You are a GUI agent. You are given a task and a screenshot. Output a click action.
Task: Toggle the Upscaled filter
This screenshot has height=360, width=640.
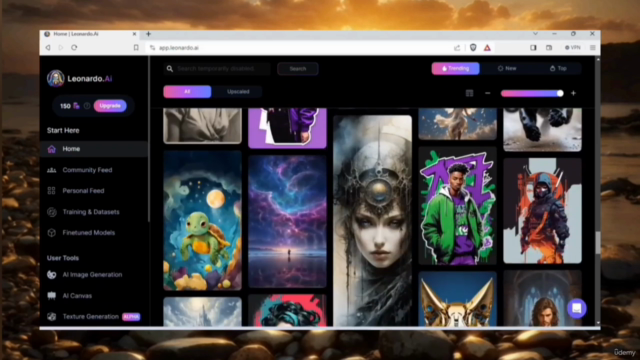238,91
